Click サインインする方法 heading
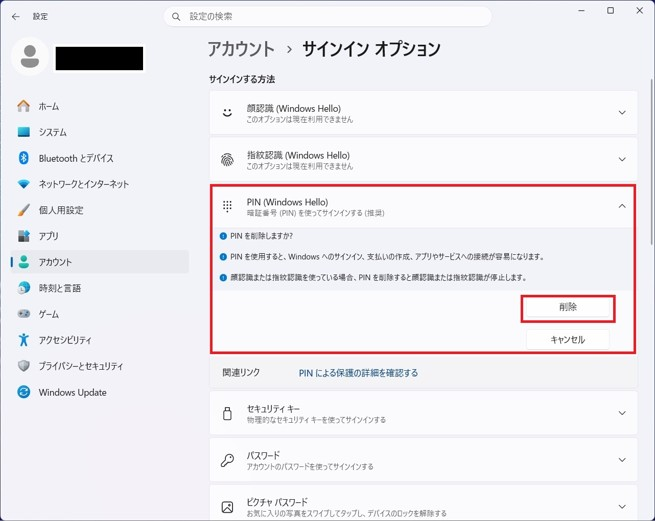 (x=242, y=79)
